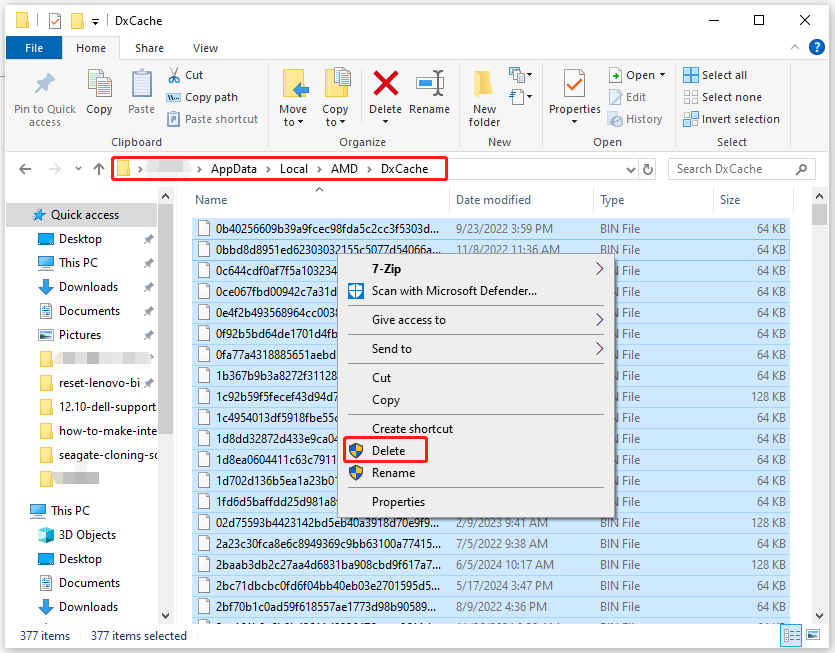835x653 pixels.
Task: Open Send to submenu
Action: [476, 349]
